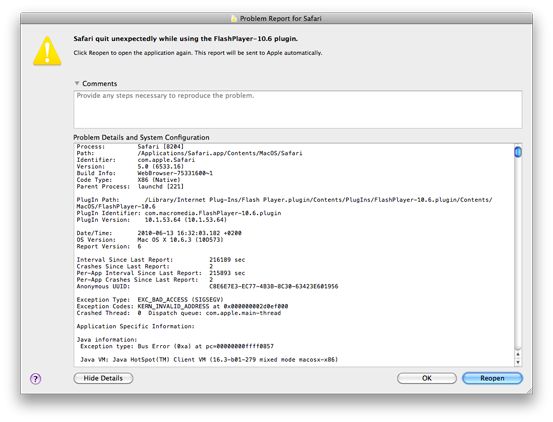This screenshot has width=553, height=422.
Task: Click the 'Exception type: Bus Error' line
Action: click(177, 347)
